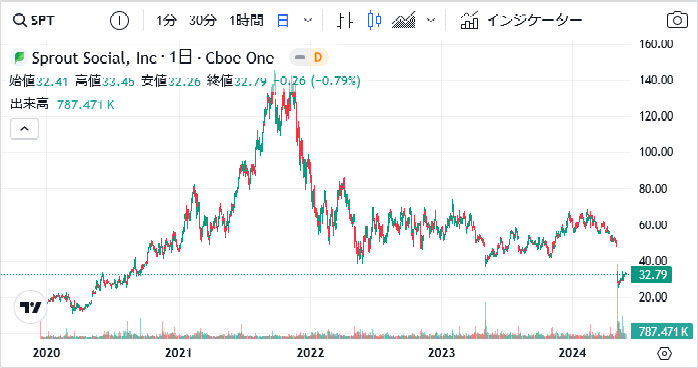Switch to the 1時間 timeframe
Viewport: 698px width, 368px height.
click(x=246, y=20)
